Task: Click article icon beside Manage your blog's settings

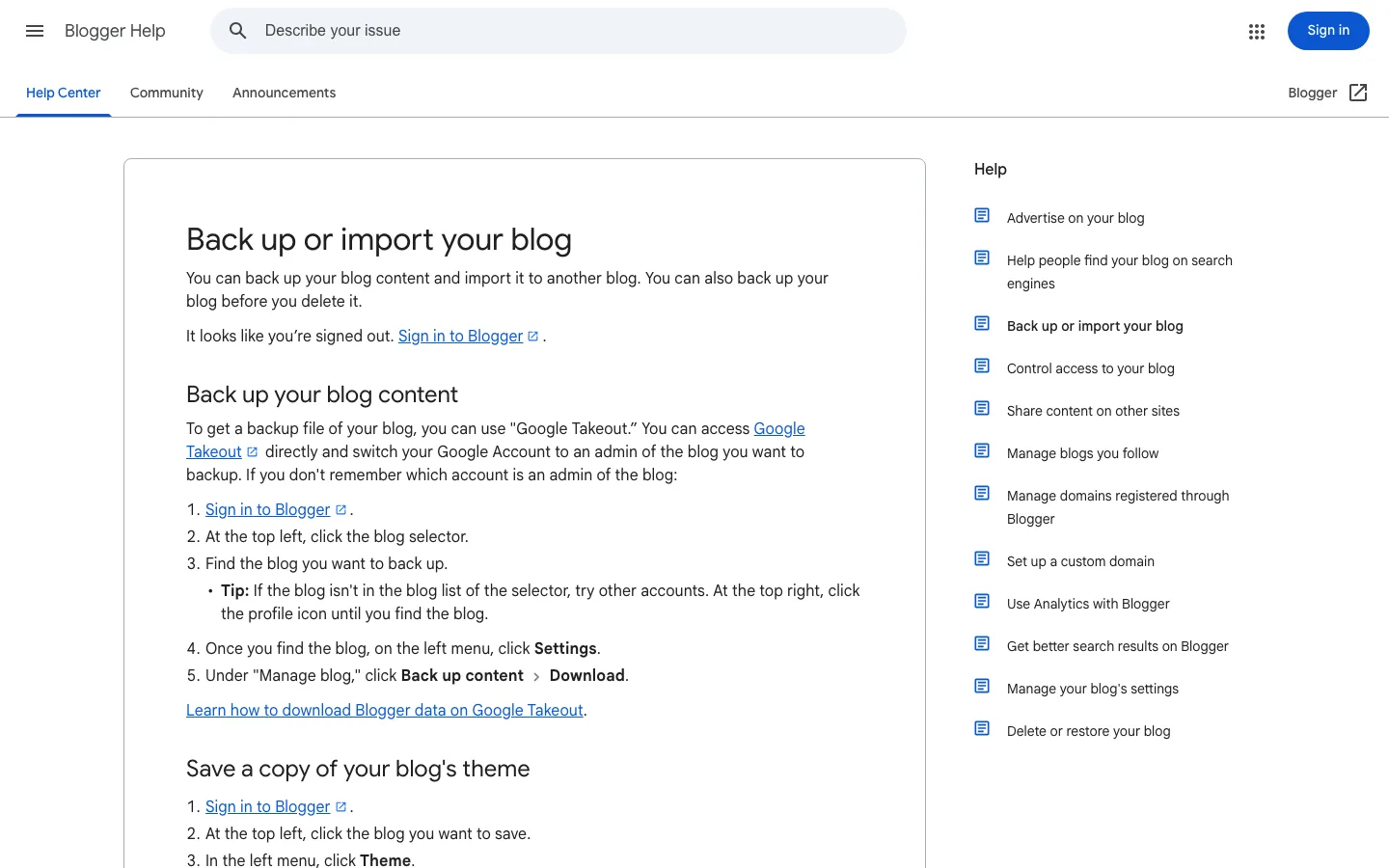Action: [982, 687]
